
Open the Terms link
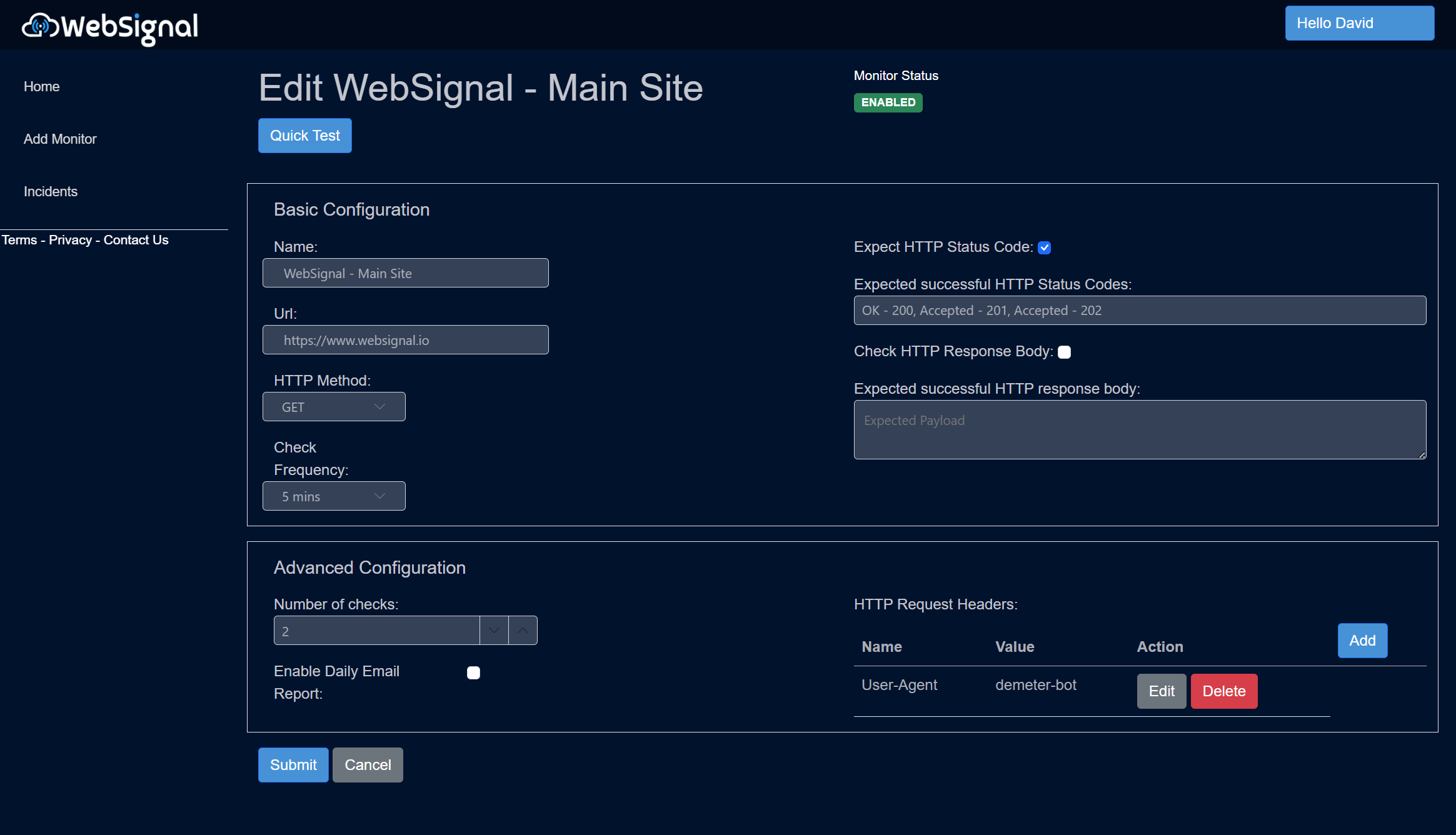[19, 240]
